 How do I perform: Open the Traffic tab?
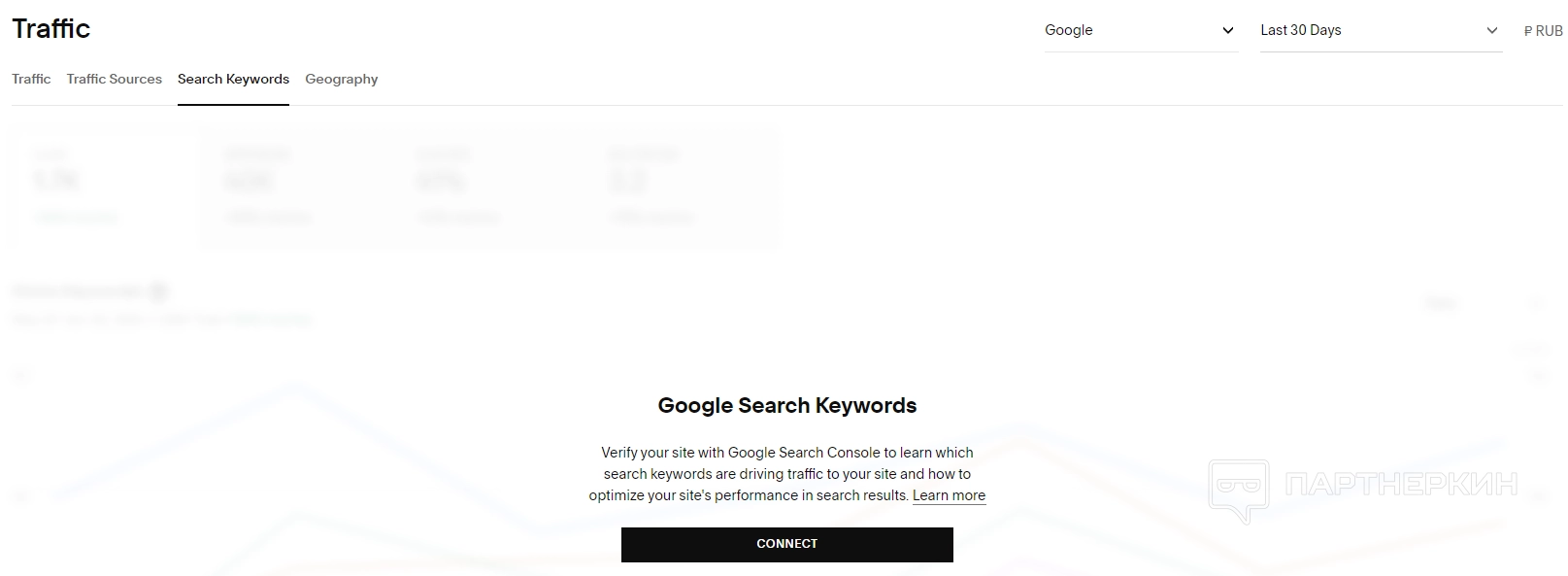coord(31,79)
